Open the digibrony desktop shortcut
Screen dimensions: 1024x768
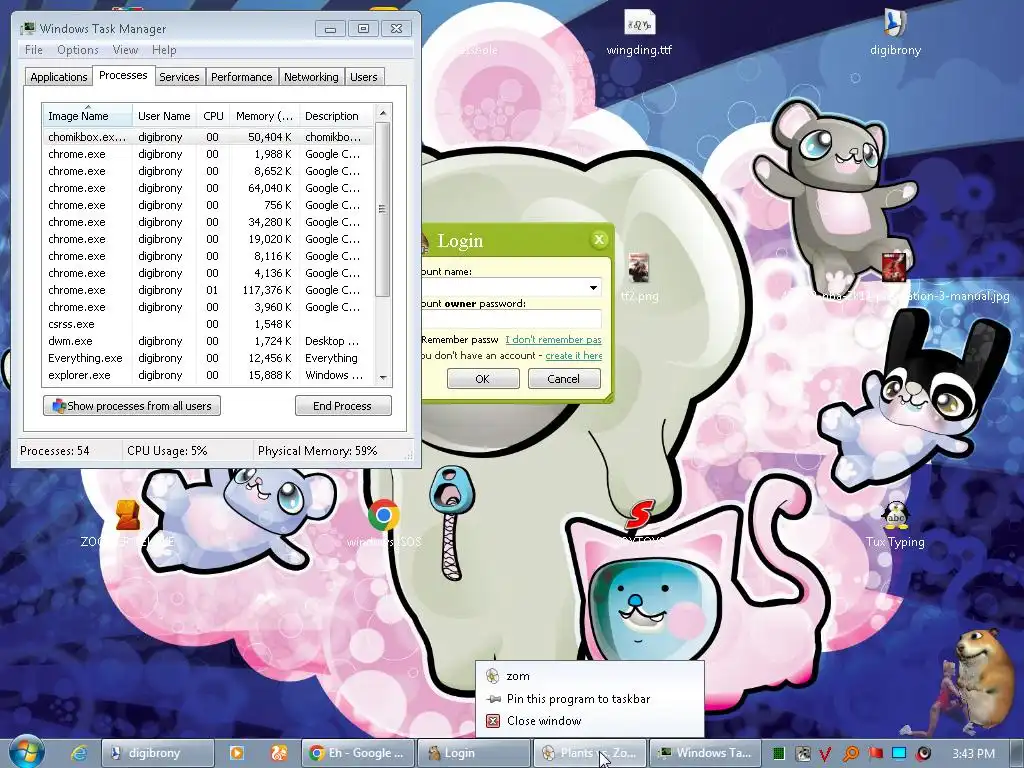click(x=895, y=33)
